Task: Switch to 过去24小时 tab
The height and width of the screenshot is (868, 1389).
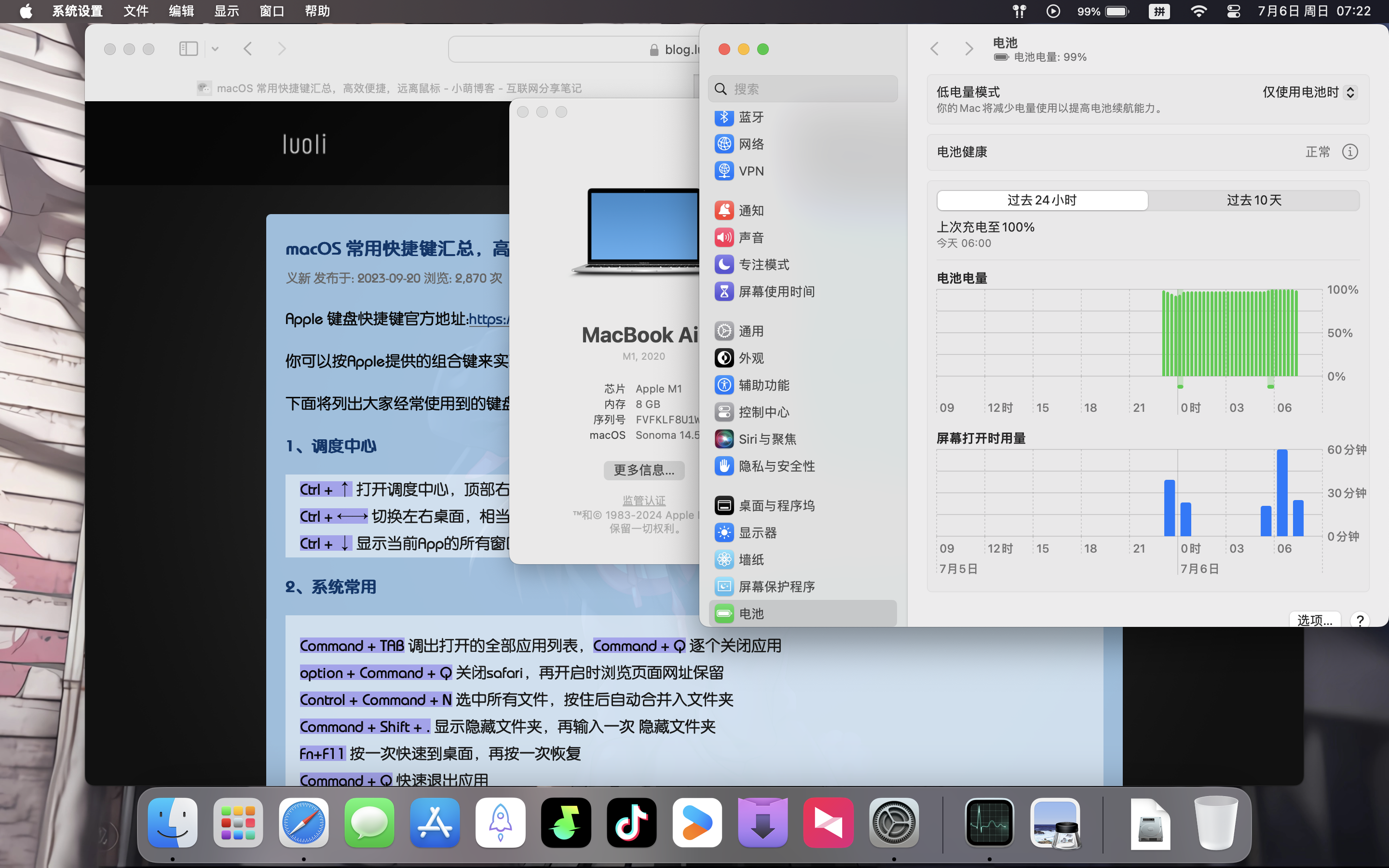Action: (x=1042, y=200)
